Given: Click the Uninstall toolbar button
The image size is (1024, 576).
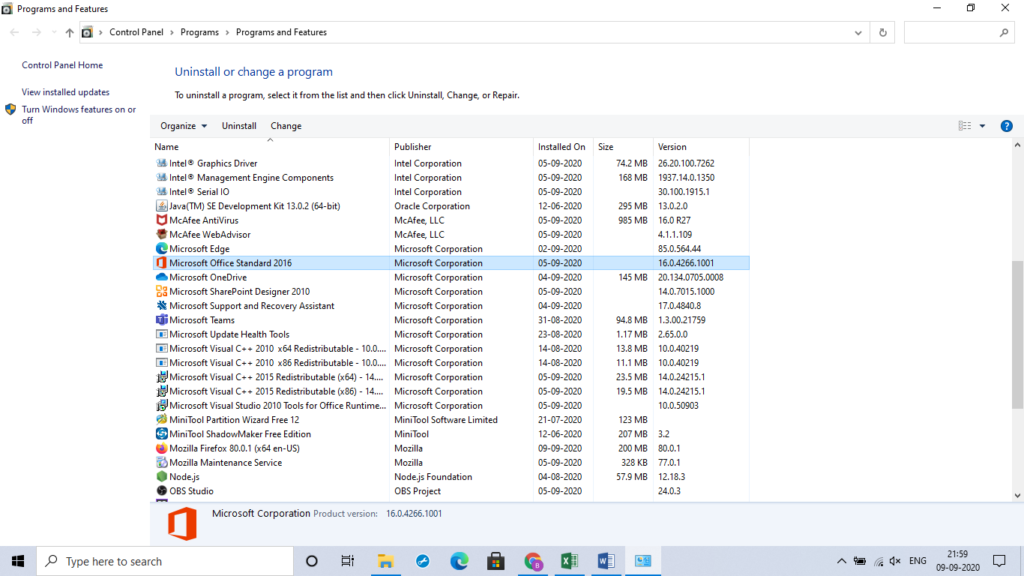Looking at the screenshot, I should pos(239,126).
